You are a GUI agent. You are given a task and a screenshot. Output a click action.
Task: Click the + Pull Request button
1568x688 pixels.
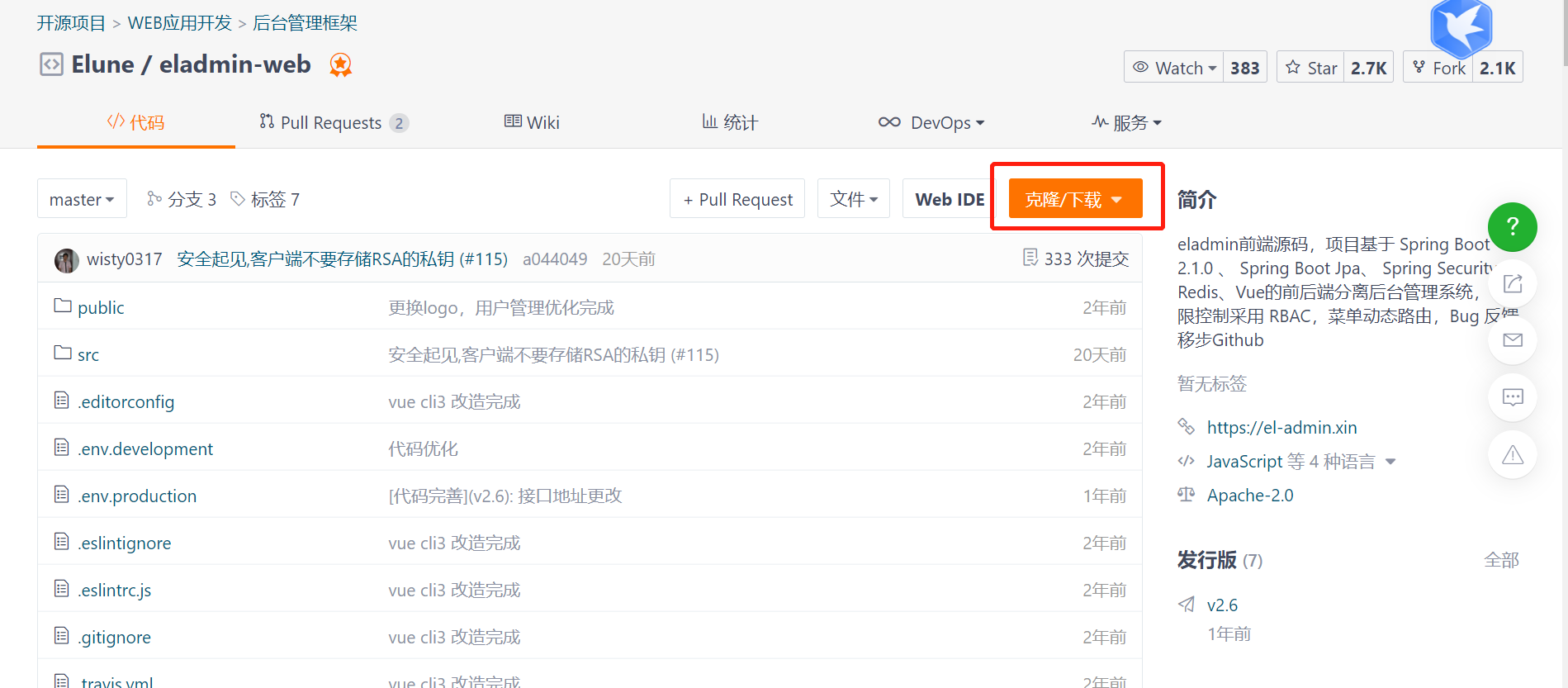(737, 199)
